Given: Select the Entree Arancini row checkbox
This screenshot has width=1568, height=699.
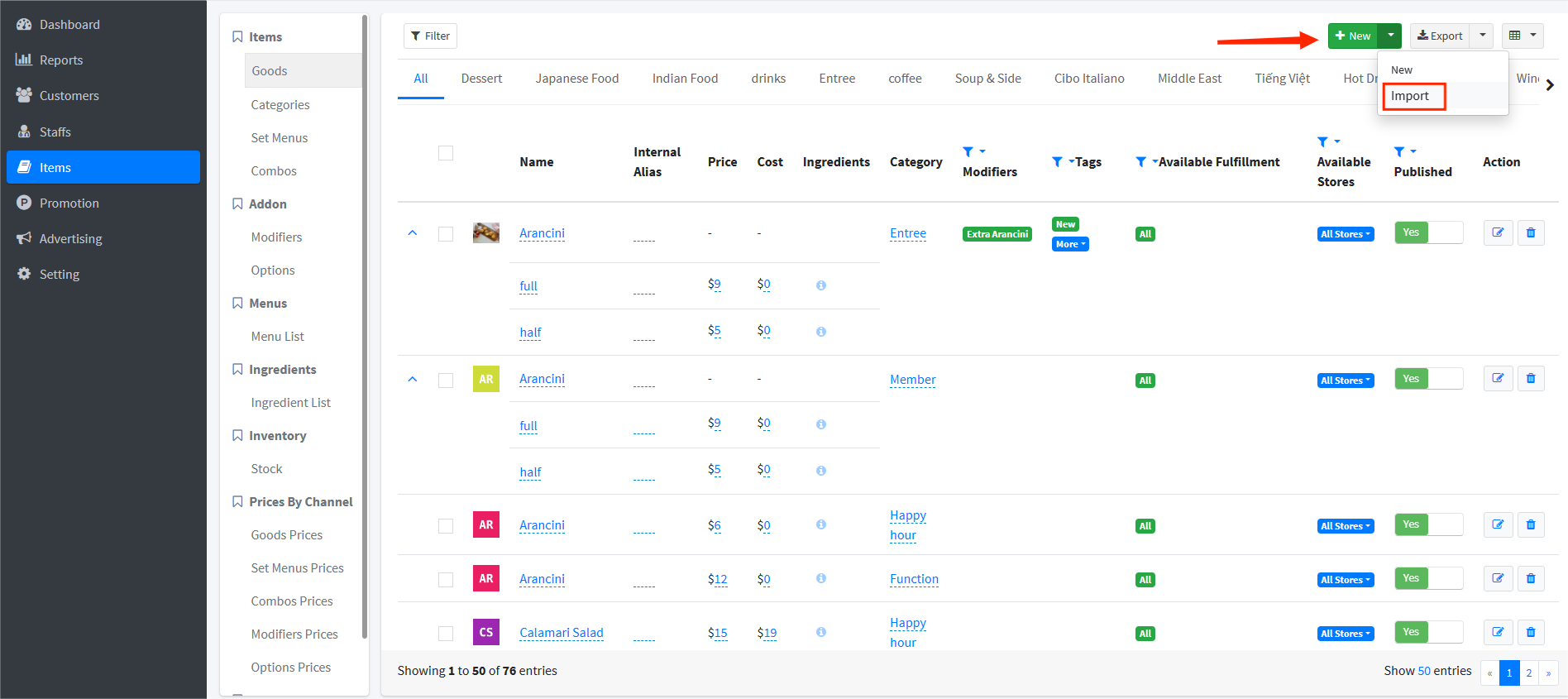Looking at the screenshot, I should point(446,234).
